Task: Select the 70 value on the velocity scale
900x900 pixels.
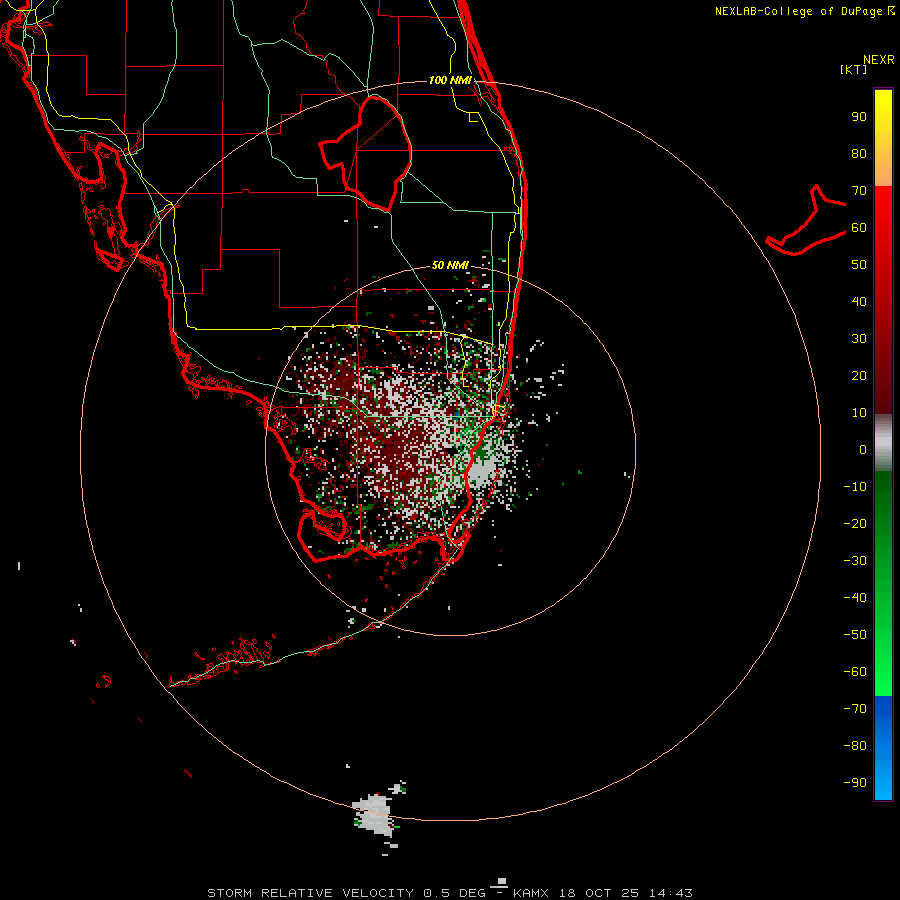Action: click(859, 191)
